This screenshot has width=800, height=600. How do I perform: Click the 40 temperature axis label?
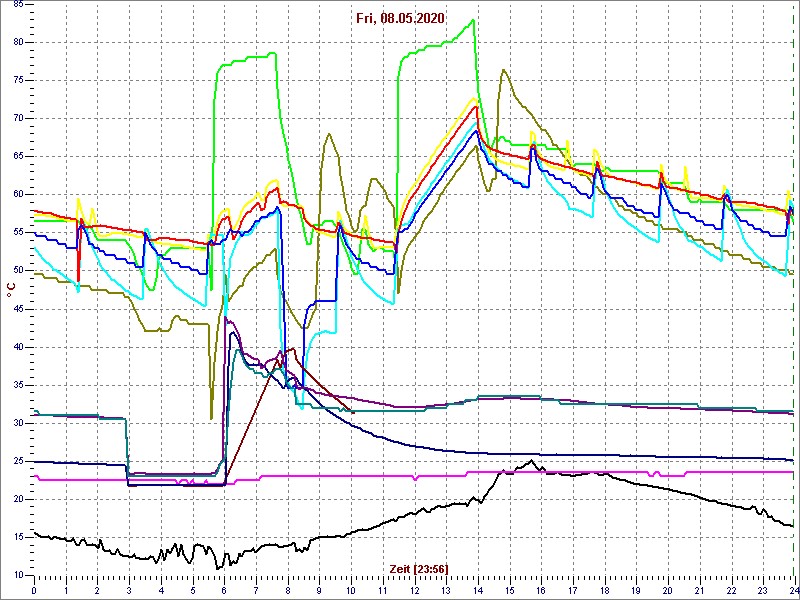[x=17, y=347]
